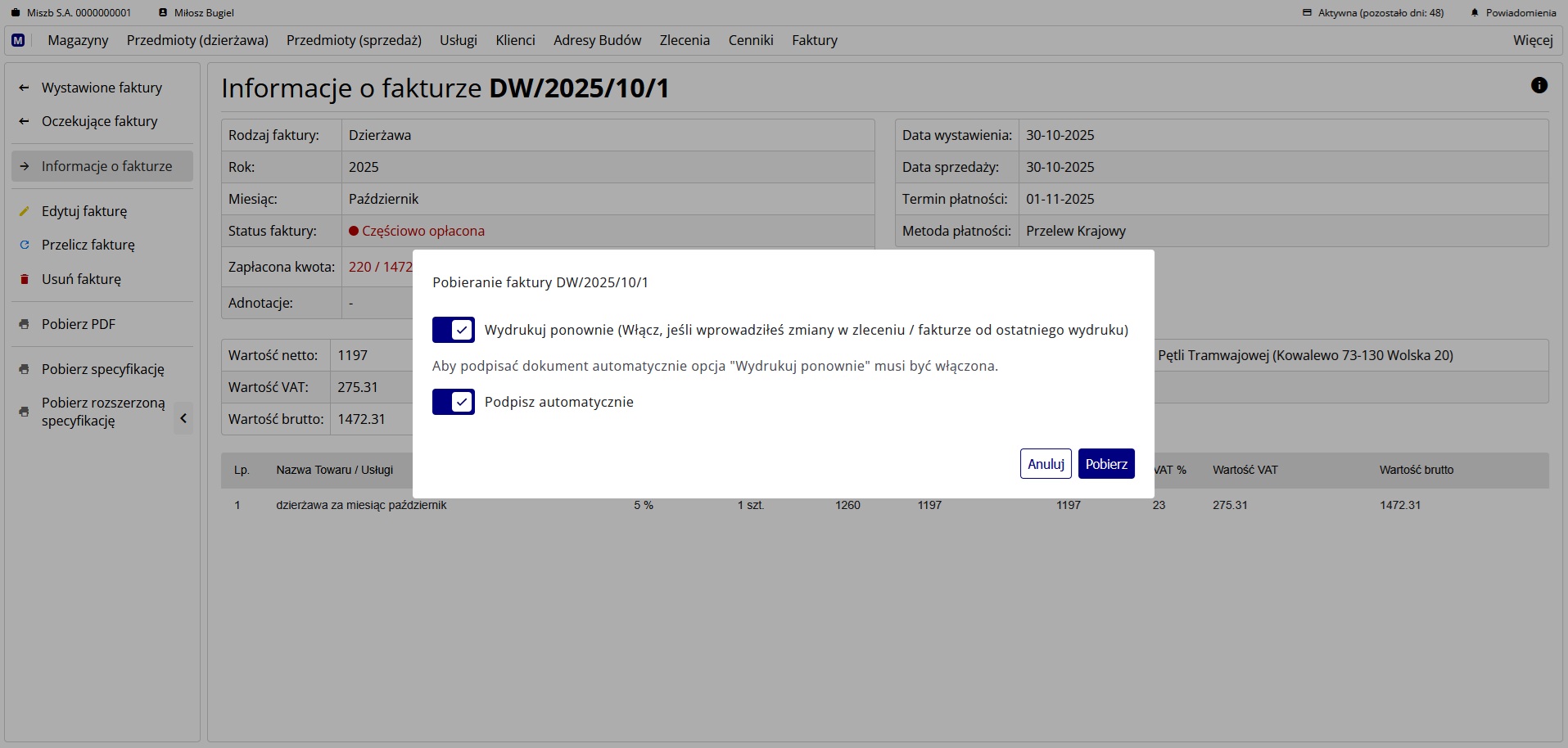Viewport: 1568px width, 748px height.
Task: Click the back arrow beside Wystawione faktury
Action: 25,88
